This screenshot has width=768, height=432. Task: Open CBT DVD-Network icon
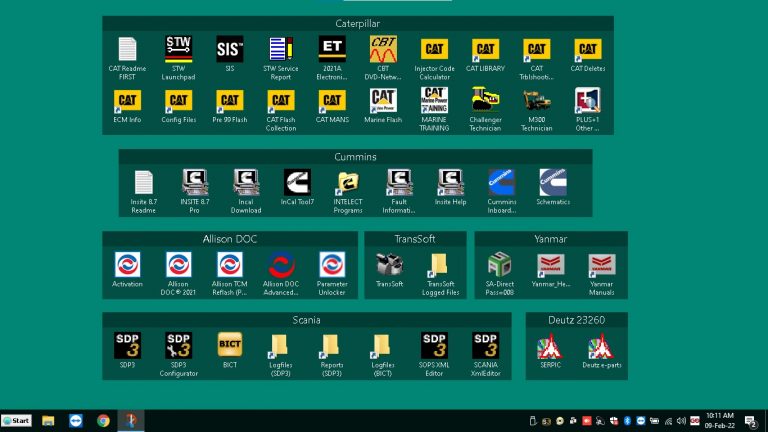[x=383, y=49]
